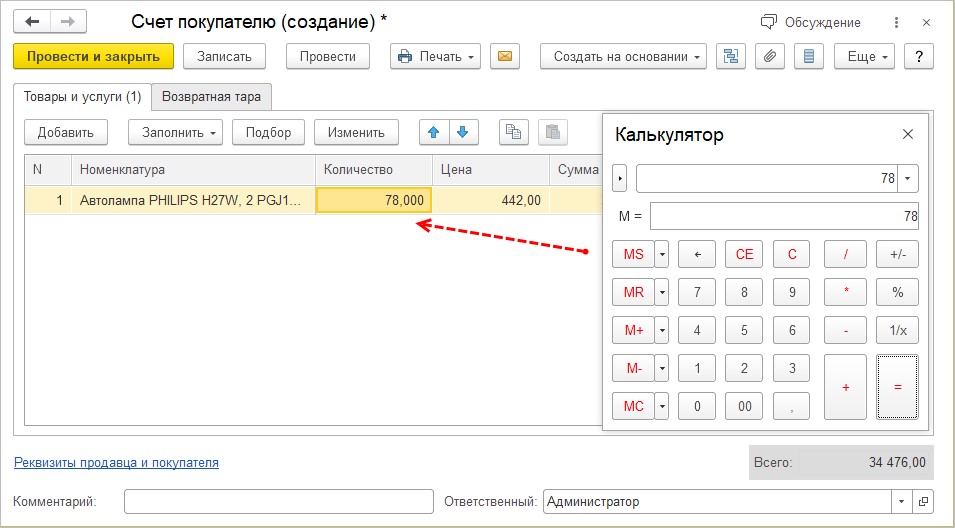Click the Комментарий input field
Viewport: 955px width, 528px height.
click(278, 502)
